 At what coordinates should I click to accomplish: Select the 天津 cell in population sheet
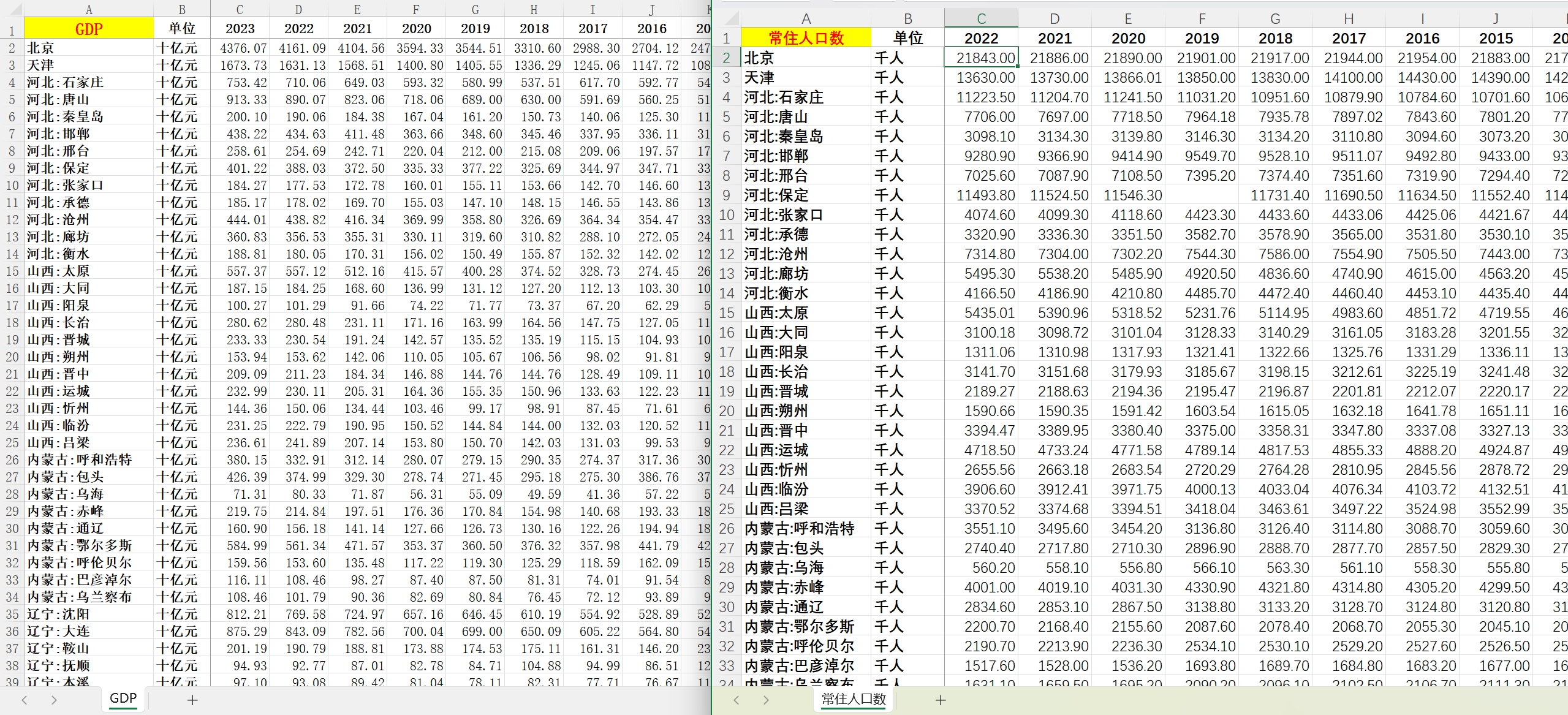tap(806, 78)
